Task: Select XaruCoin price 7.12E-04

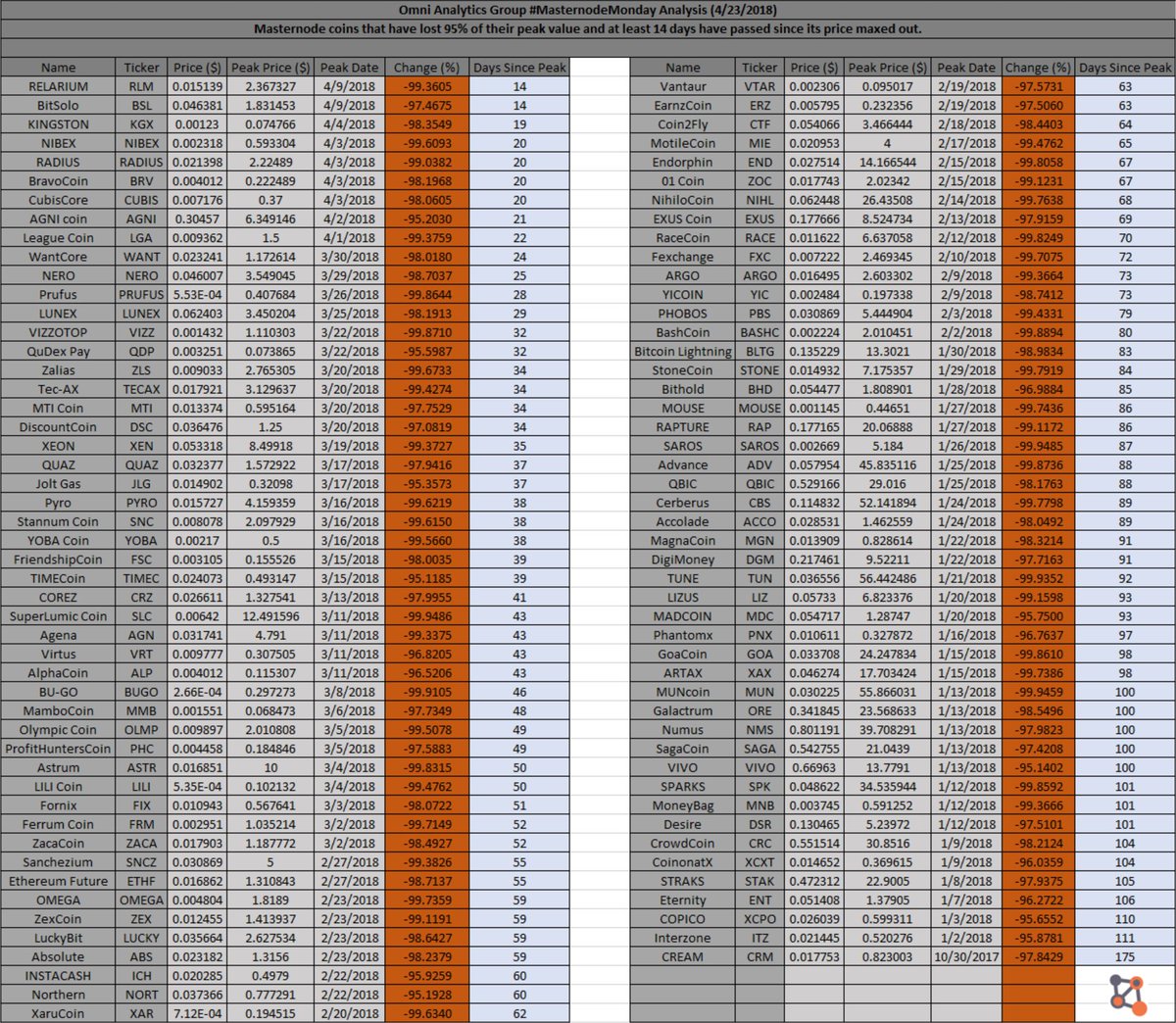Action: pyautogui.click(x=197, y=1014)
